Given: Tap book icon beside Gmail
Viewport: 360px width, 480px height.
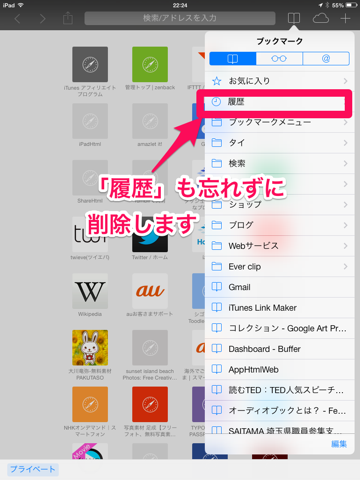Looking at the screenshot, I should pos(217,287).
